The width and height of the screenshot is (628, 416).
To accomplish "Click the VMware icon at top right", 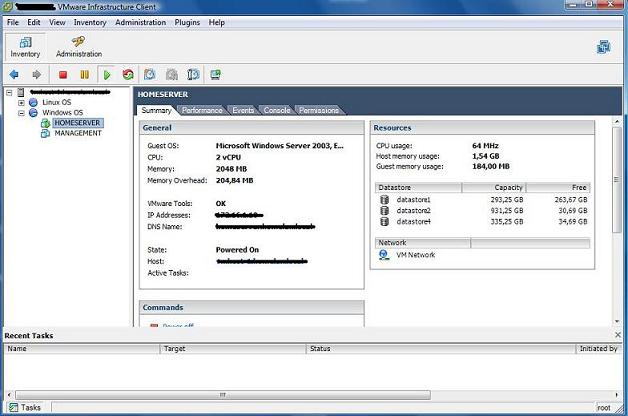I will pyautogui.click(x=604, y=47).
